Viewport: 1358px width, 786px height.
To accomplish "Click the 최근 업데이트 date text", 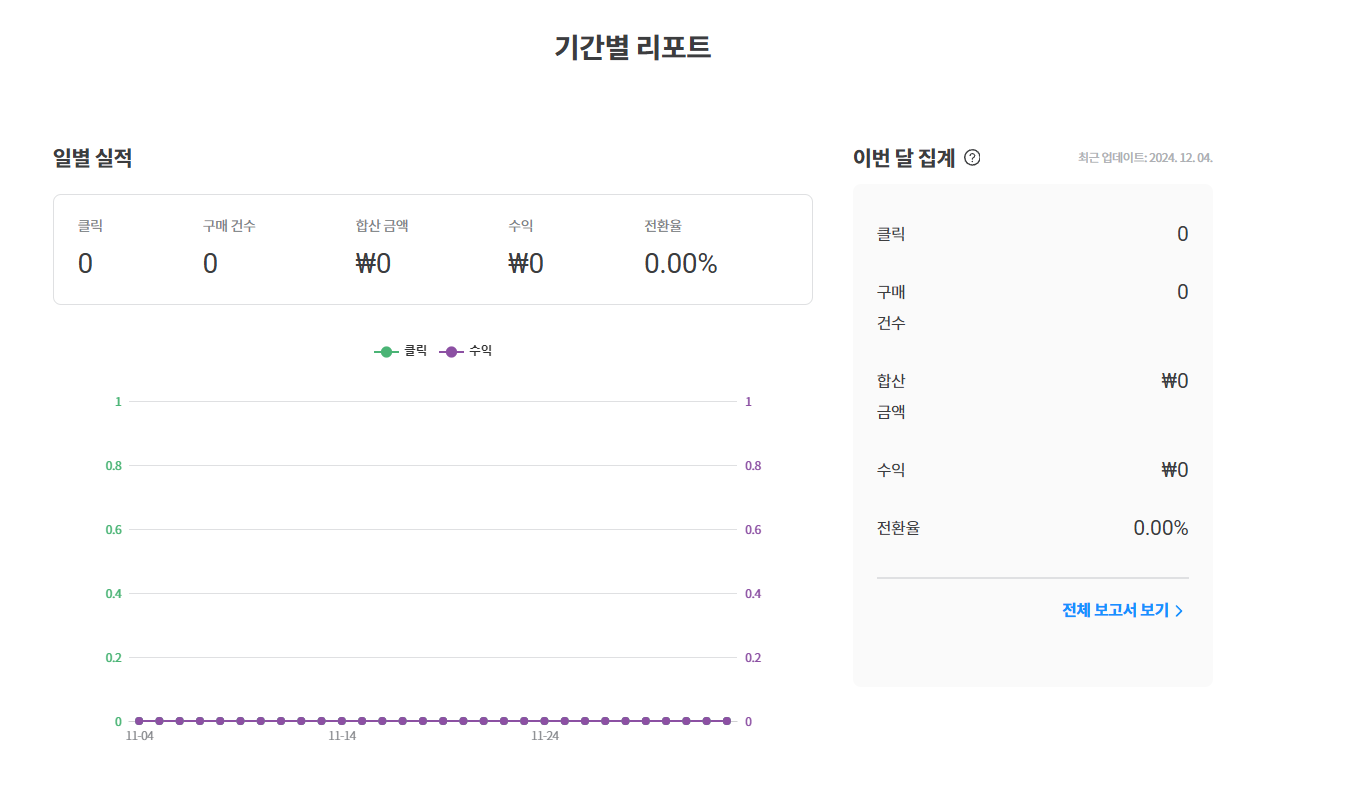I will [x=1143, y=157].
